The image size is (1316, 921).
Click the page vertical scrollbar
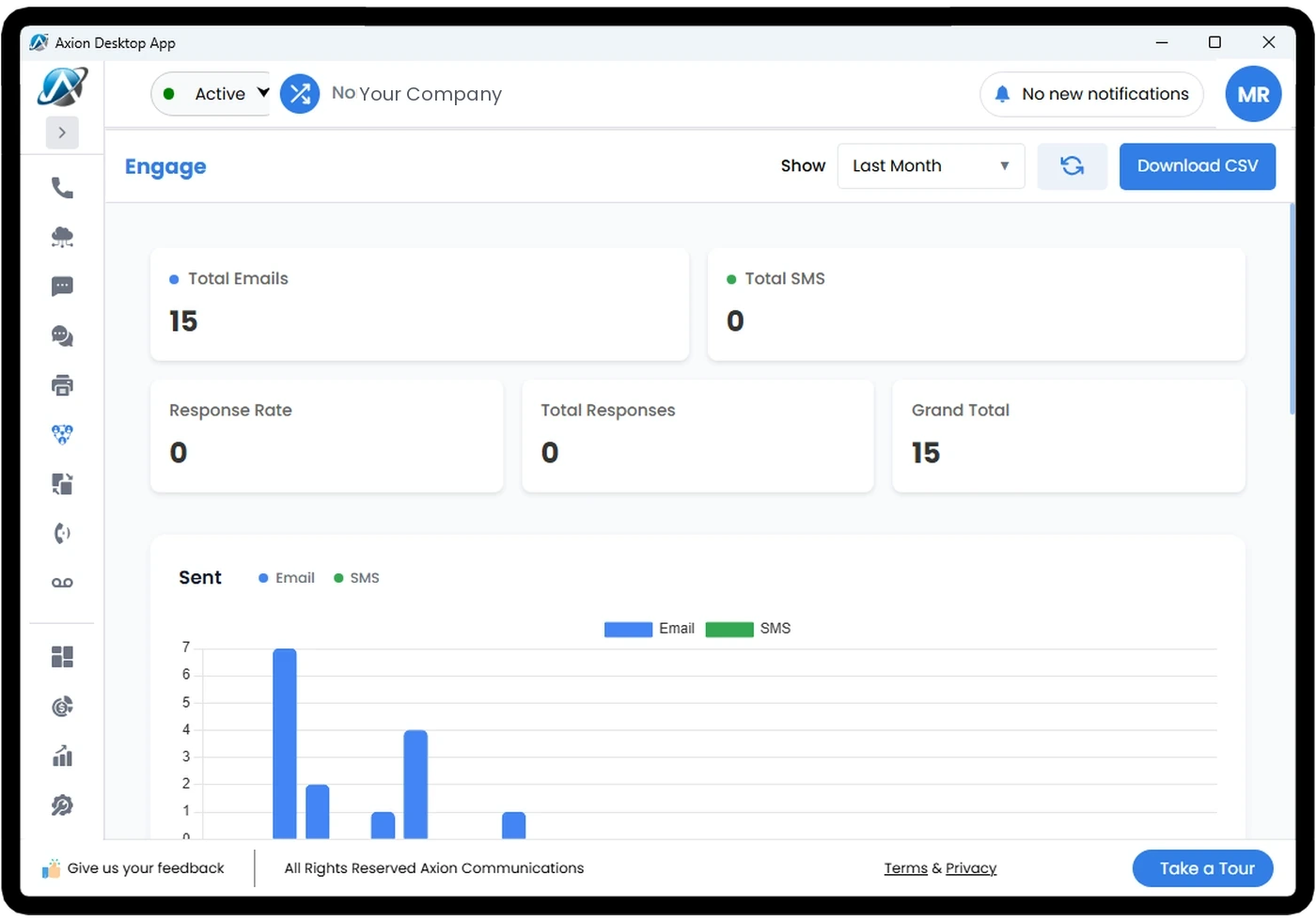pyautogui.click(x=1292, y=310)
